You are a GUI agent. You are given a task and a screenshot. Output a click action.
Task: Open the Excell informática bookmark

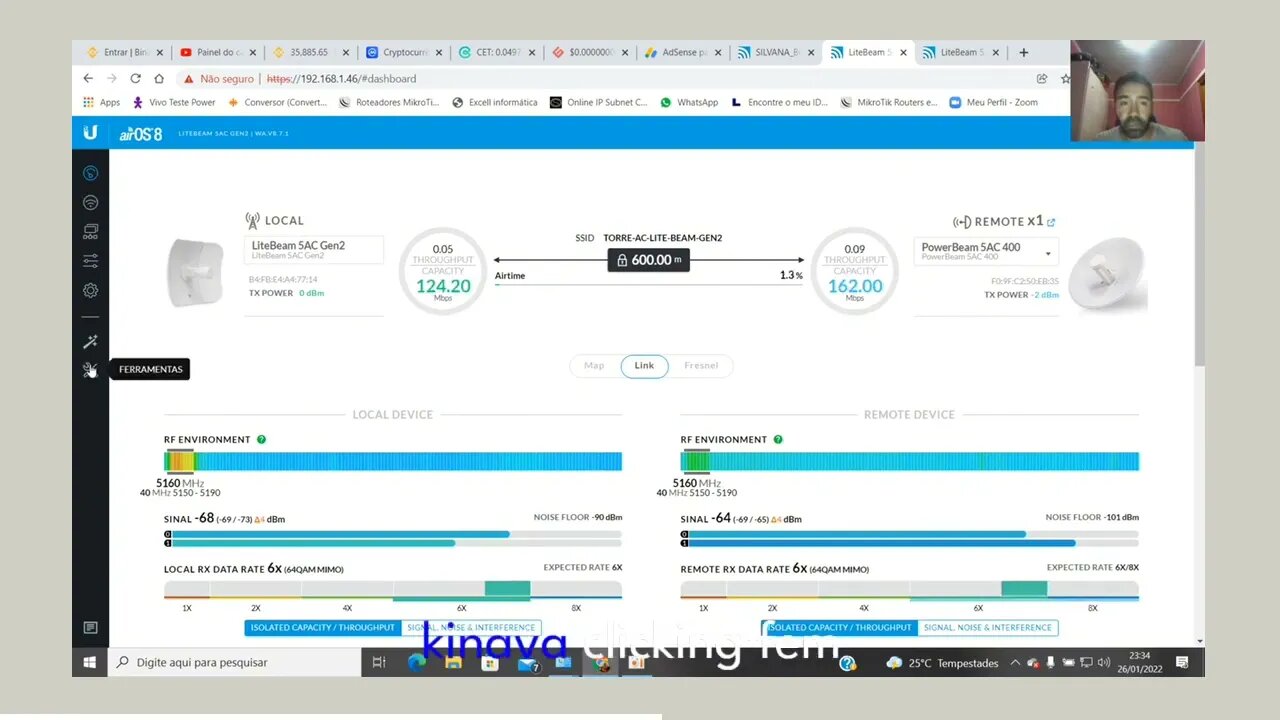[x=495, y=102]
